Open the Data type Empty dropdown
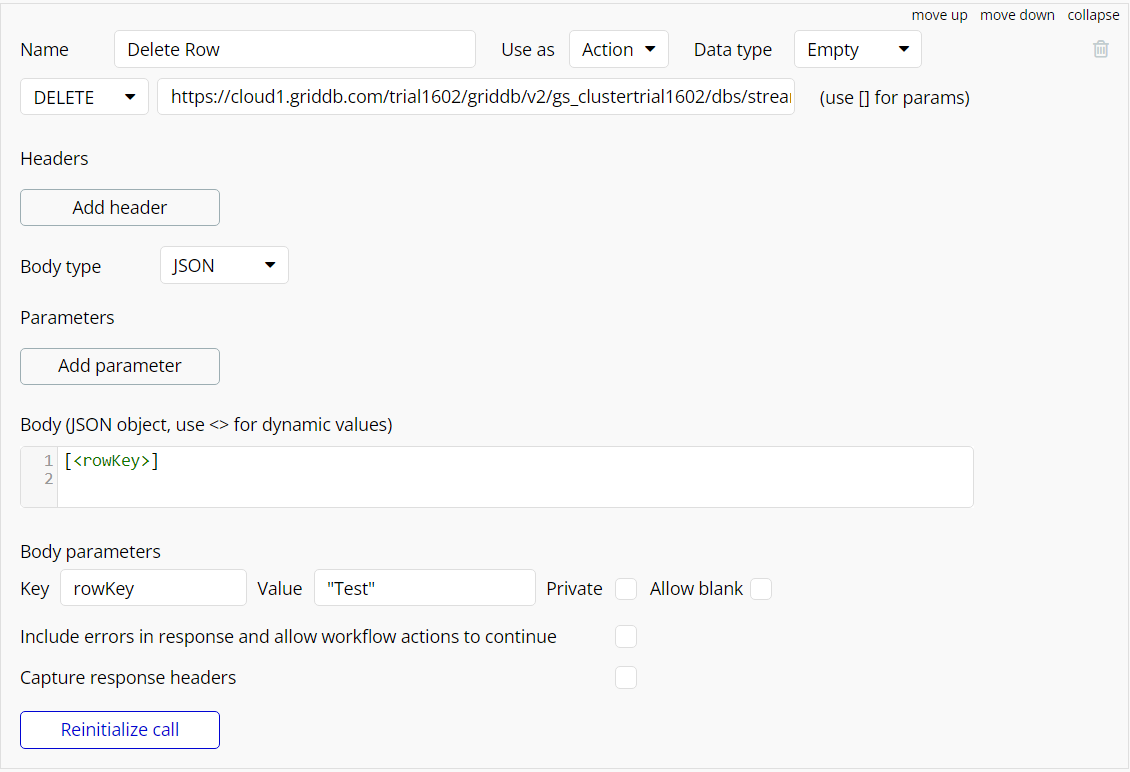The width and height of the screenshot is (1130, 772). point(857,49)
